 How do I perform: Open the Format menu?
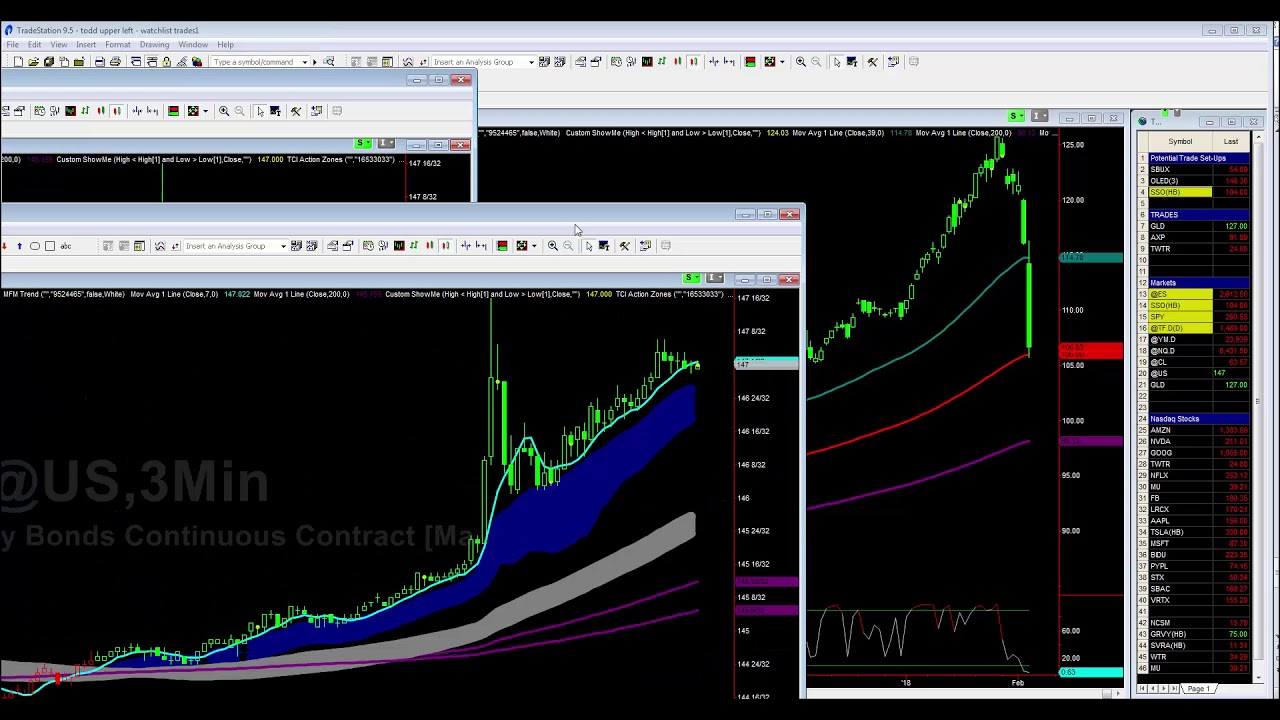pos(117,45)
